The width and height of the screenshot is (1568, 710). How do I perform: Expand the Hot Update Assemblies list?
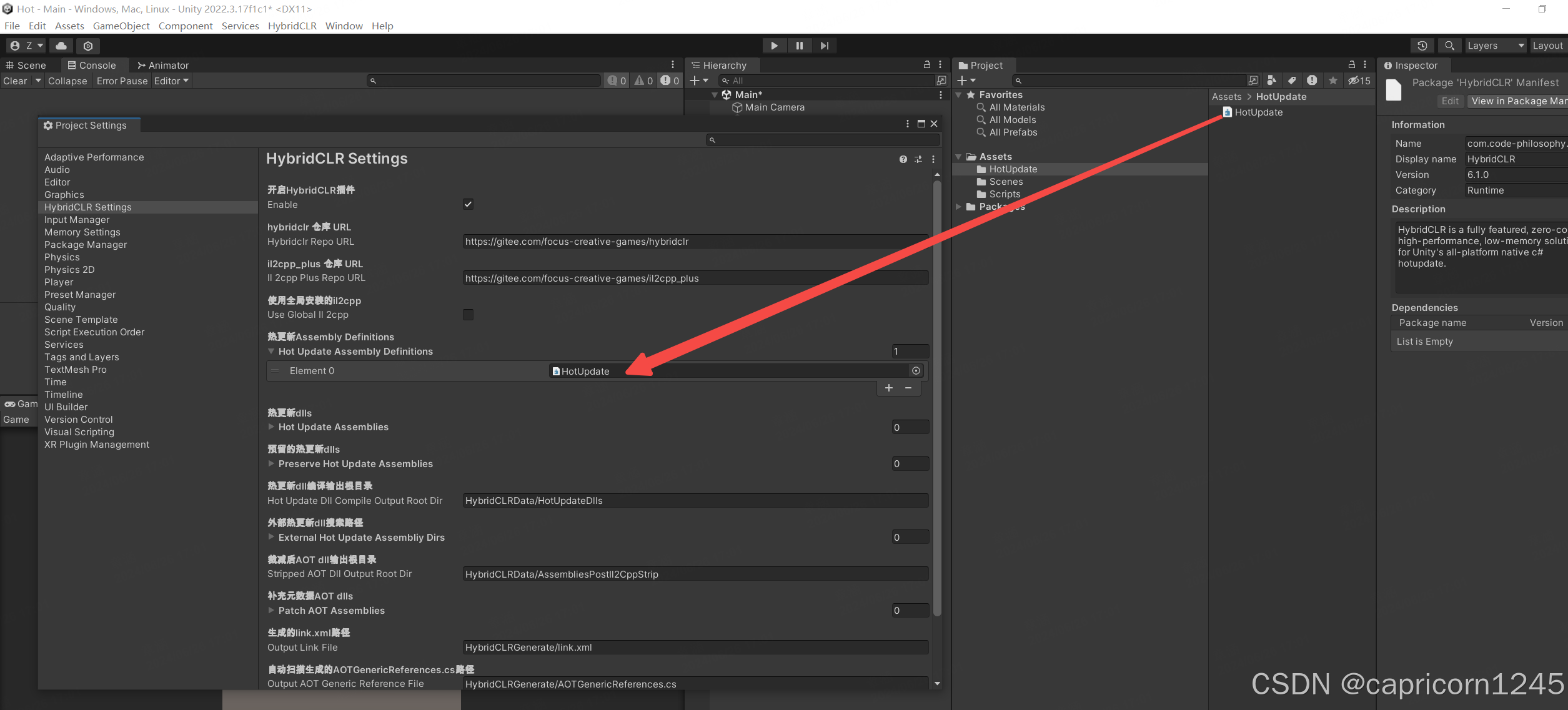[x=271, y=427]
